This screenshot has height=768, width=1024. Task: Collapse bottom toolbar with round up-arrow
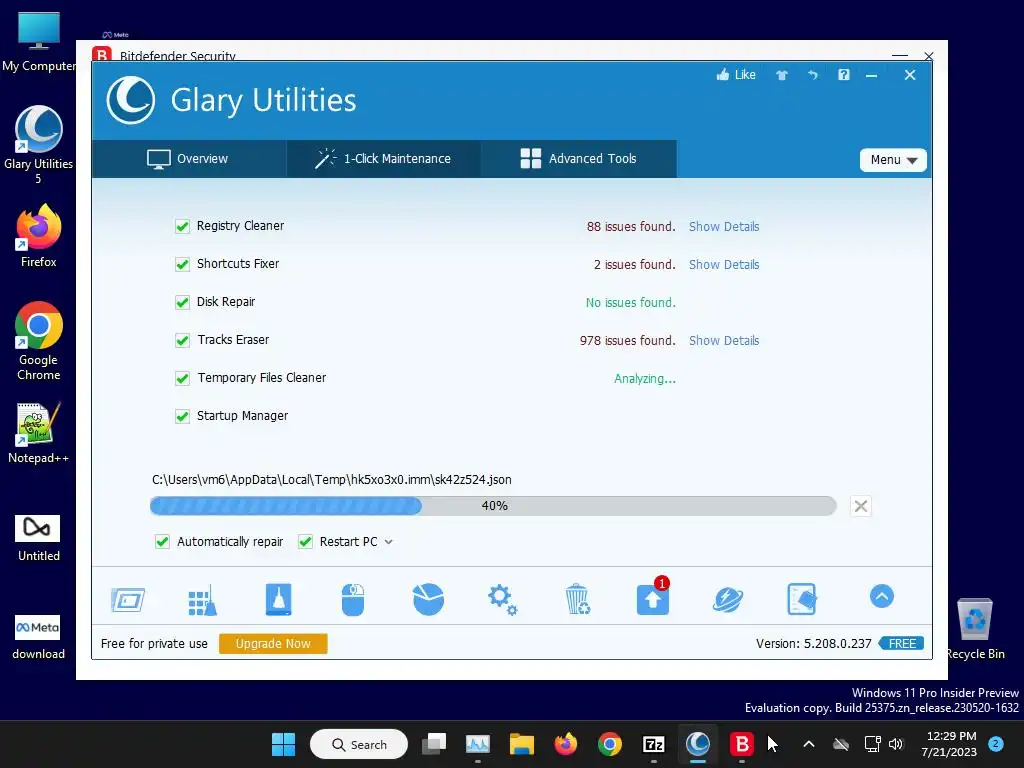882,596
